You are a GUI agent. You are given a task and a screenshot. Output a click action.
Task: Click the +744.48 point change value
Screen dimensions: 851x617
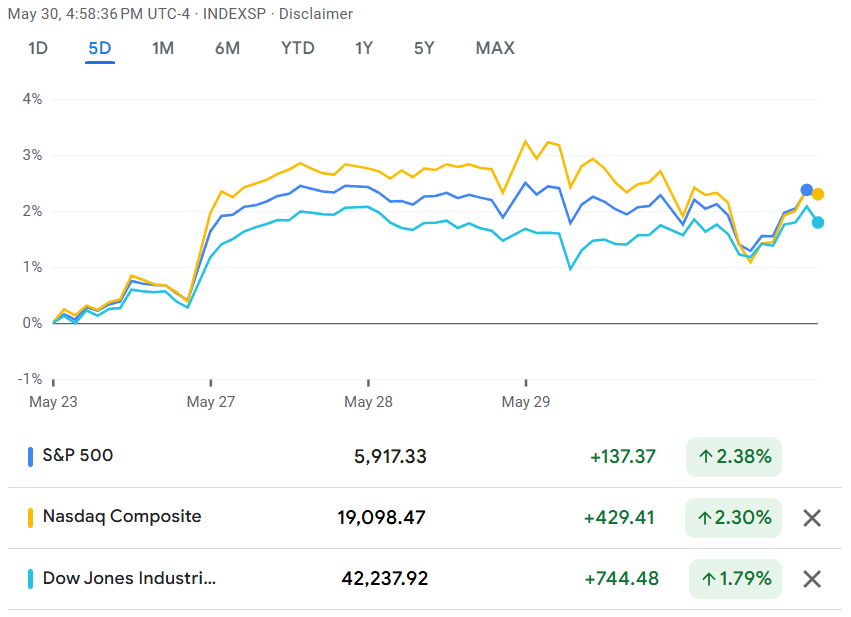coord(621,579)
